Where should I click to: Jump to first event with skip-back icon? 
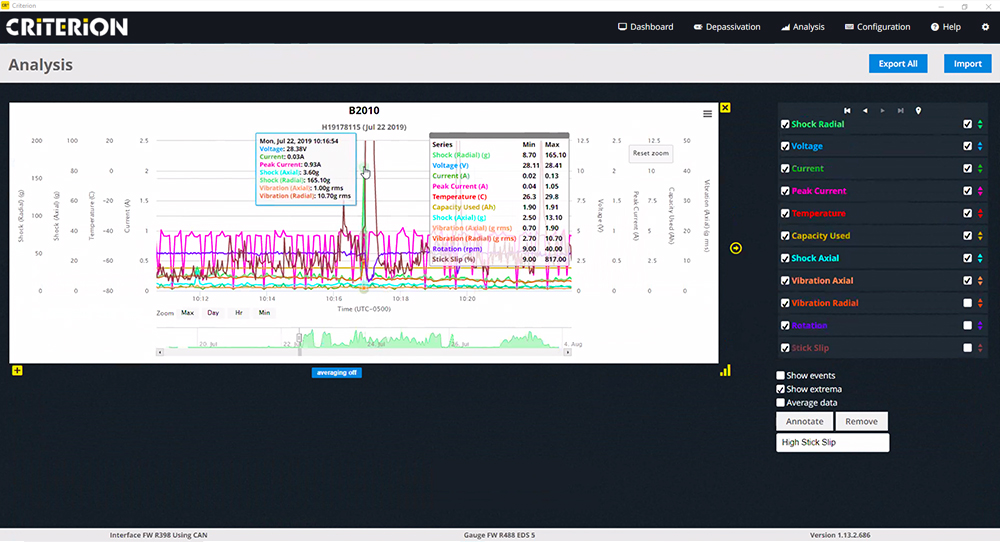(848, 110)
